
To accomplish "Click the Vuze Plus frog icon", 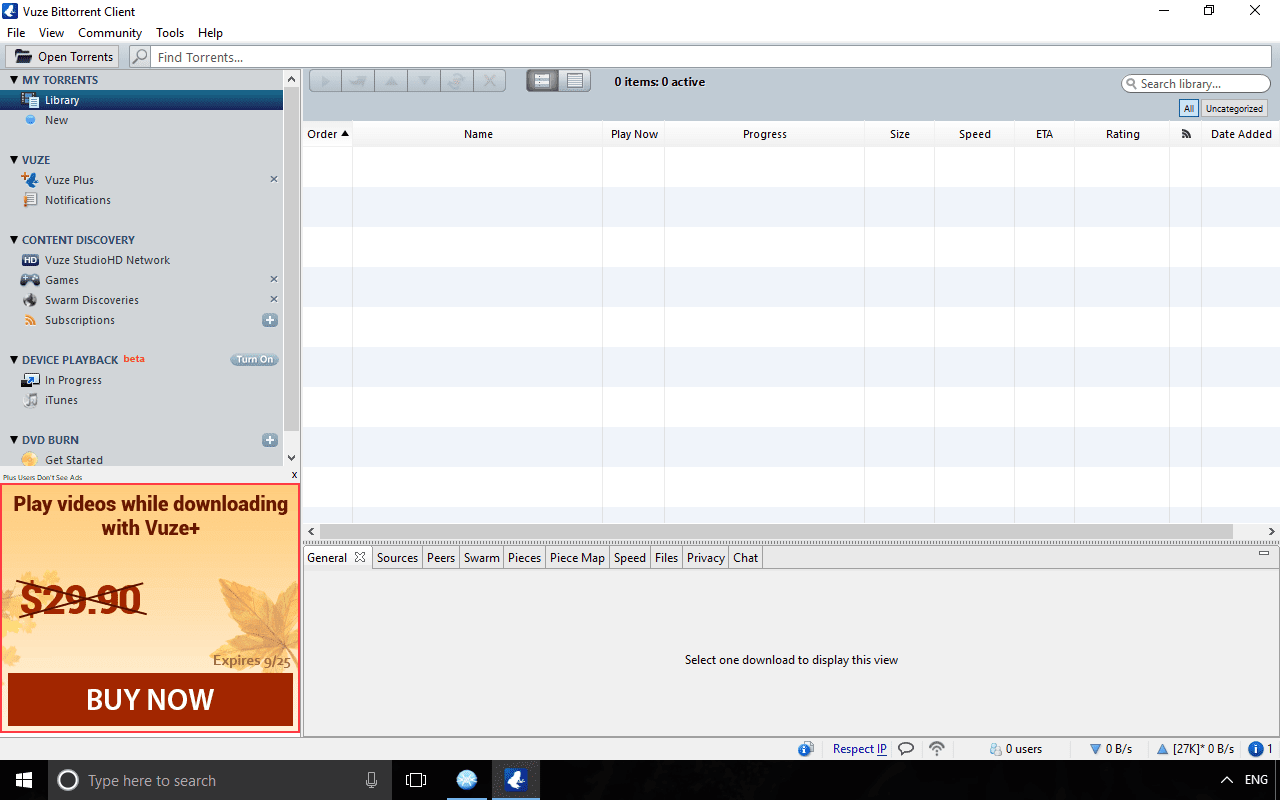I will point(30,180).
